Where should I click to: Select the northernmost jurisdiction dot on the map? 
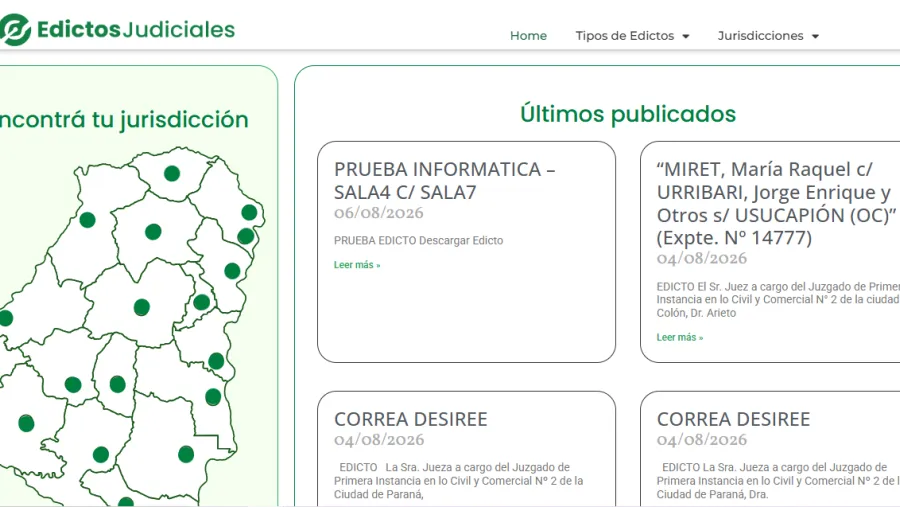point(172,173)
